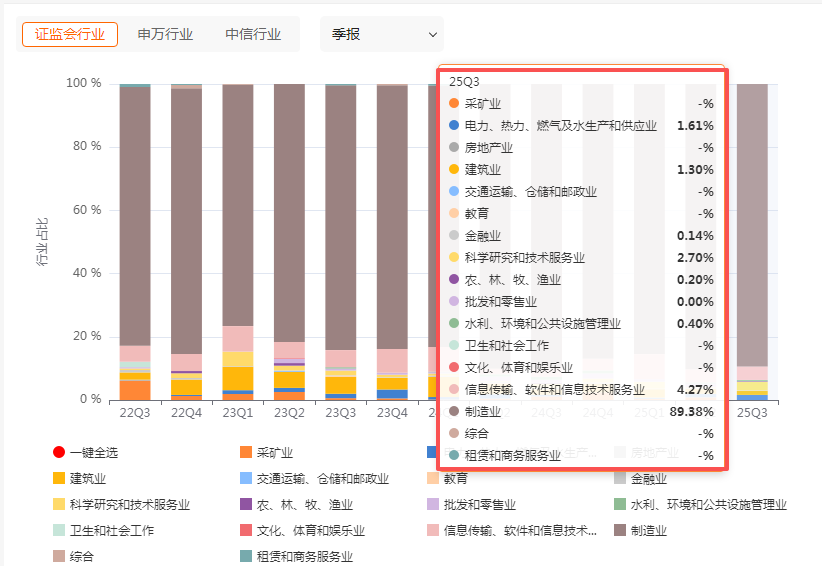This screenshot has width=822, height=566.
Task: Click 房地产业 row in the tooltip
Action: [581, 147]
